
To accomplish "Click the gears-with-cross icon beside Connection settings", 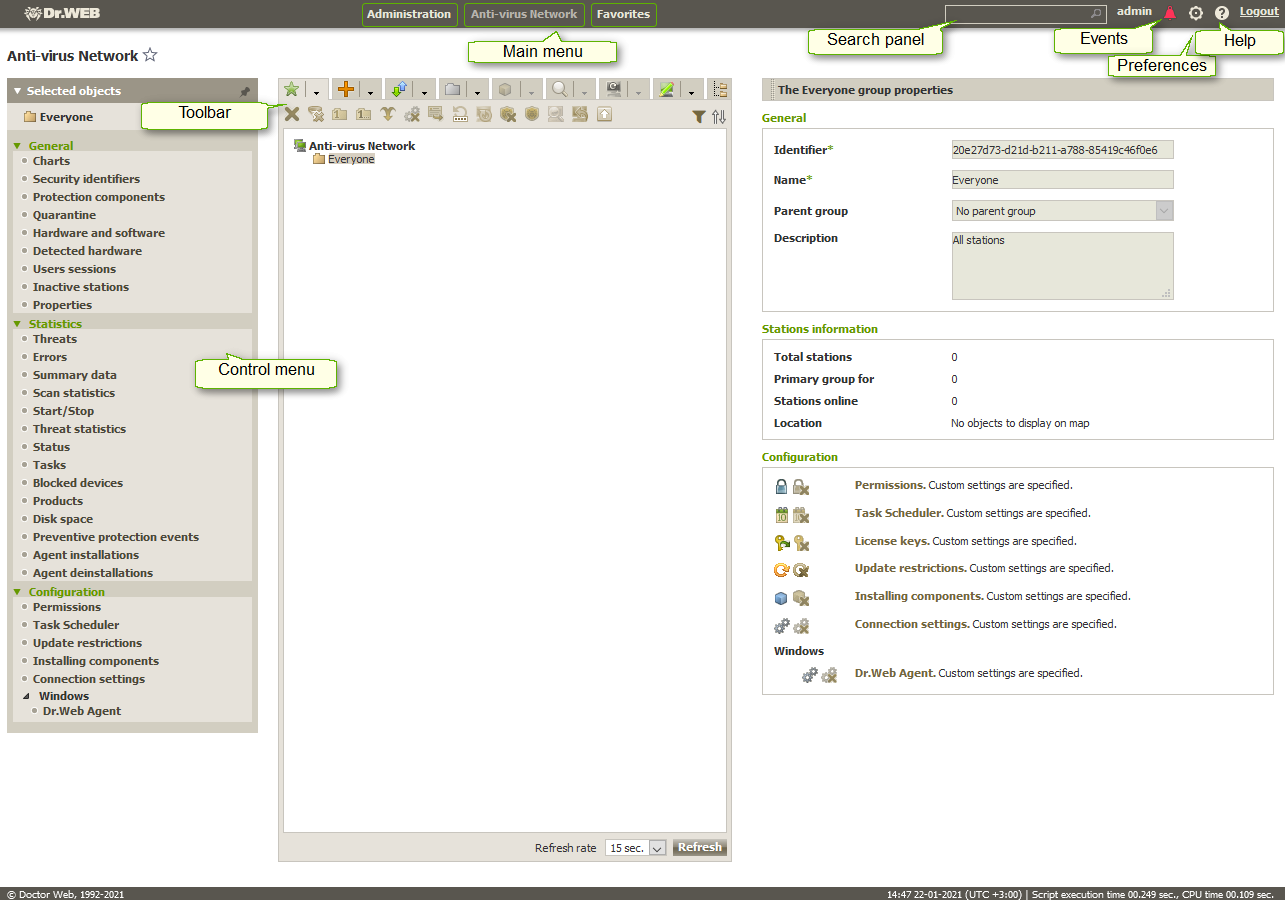I will [801, 626].
